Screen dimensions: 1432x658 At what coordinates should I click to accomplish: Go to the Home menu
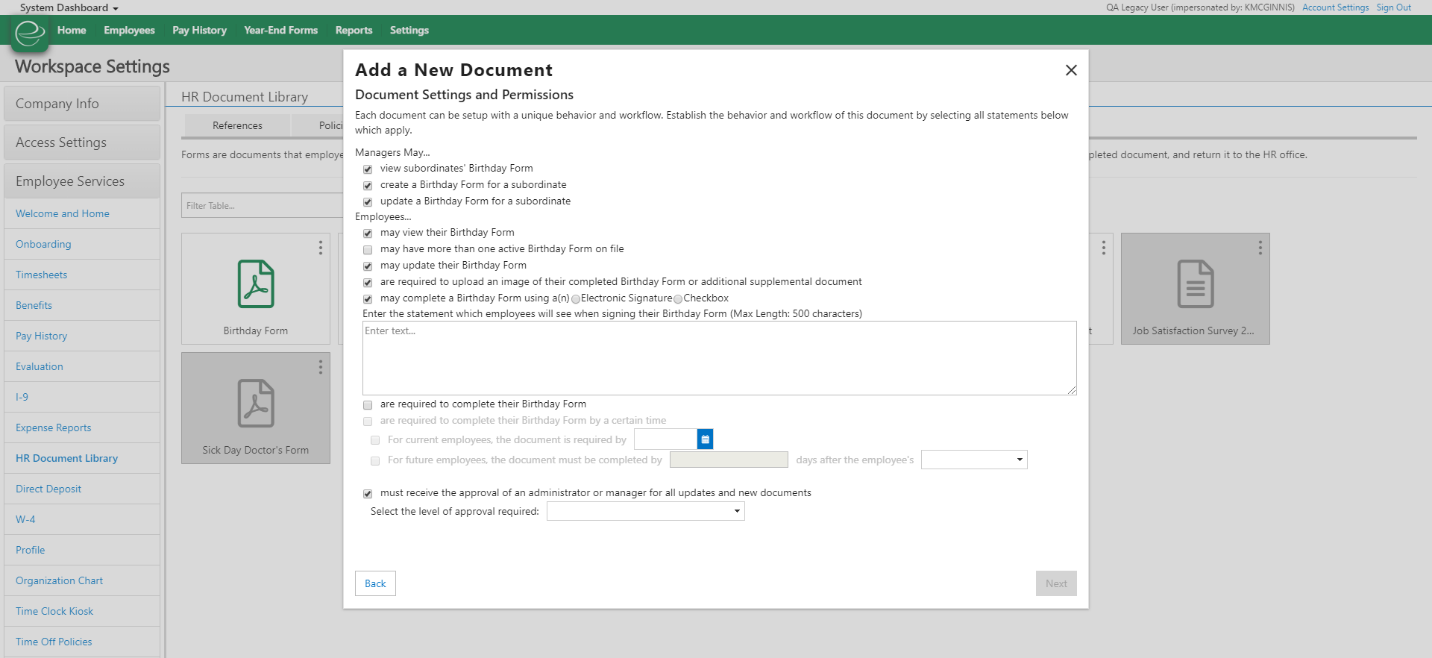tap(72, 30)
